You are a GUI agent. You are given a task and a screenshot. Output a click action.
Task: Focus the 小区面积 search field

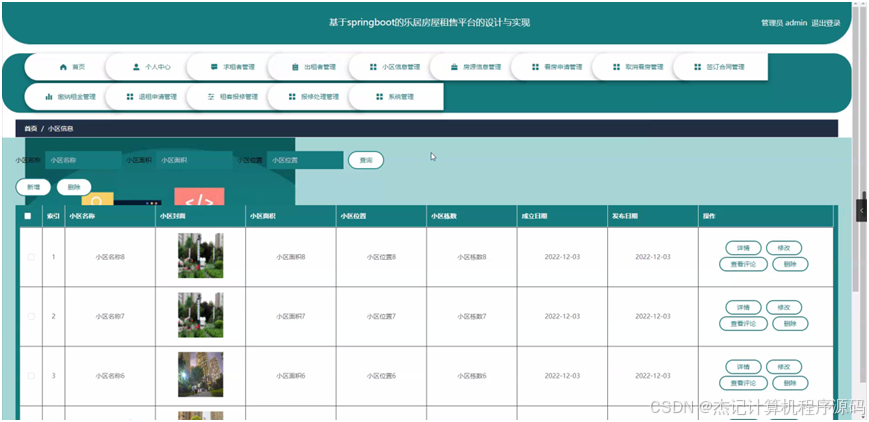click(x=194, y=160)
